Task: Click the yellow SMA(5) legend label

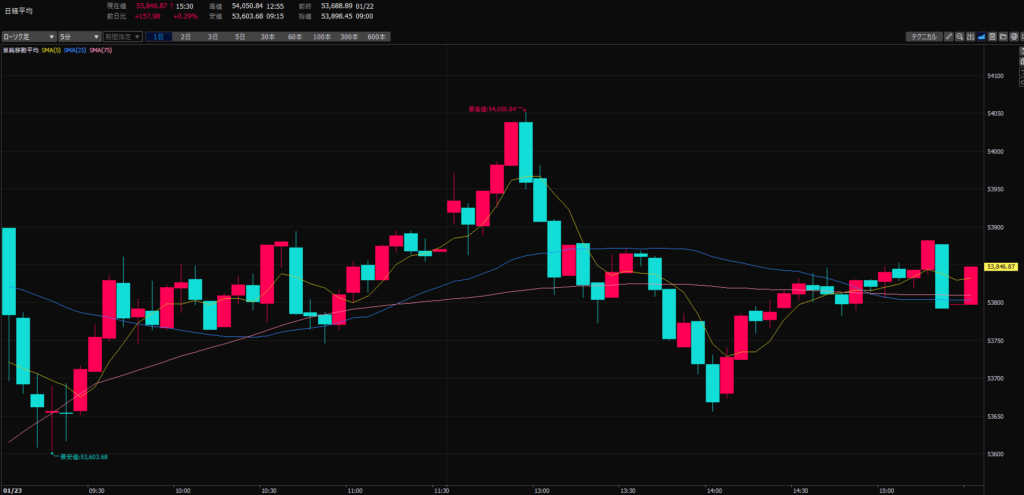Action: point(51,49)
